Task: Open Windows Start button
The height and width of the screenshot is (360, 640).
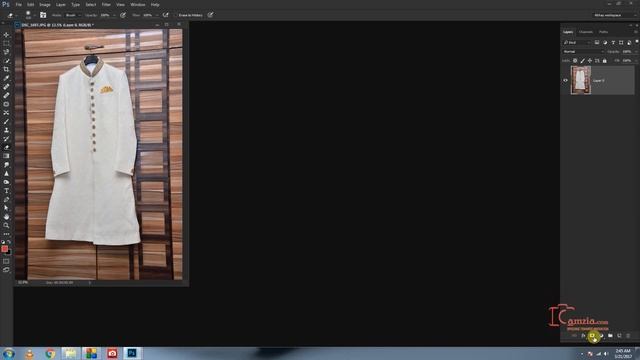Action: pos(9,353)
